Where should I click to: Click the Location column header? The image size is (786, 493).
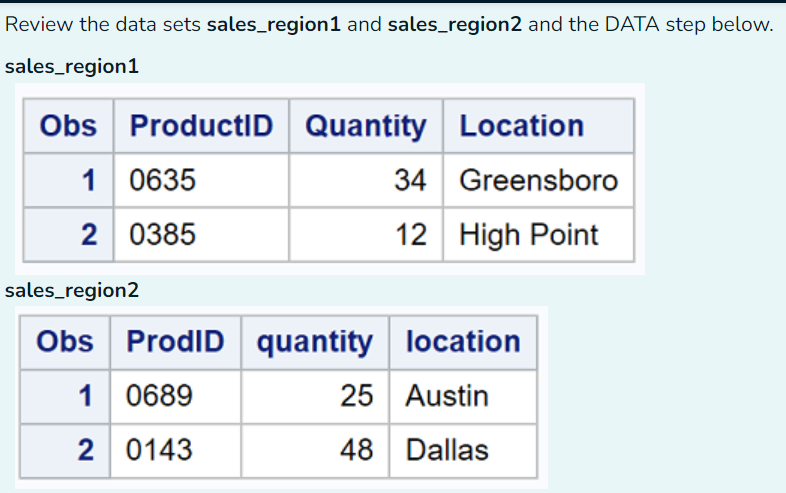(x=539, y=126)
